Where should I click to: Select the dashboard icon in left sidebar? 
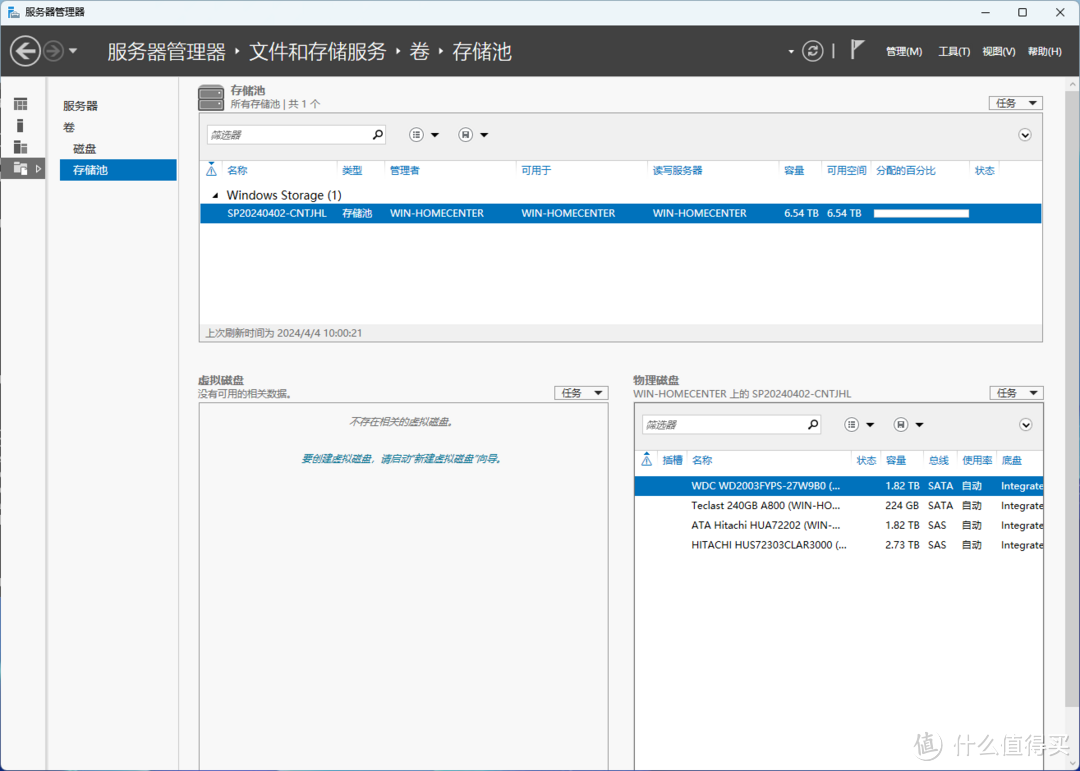click(21, 104)
